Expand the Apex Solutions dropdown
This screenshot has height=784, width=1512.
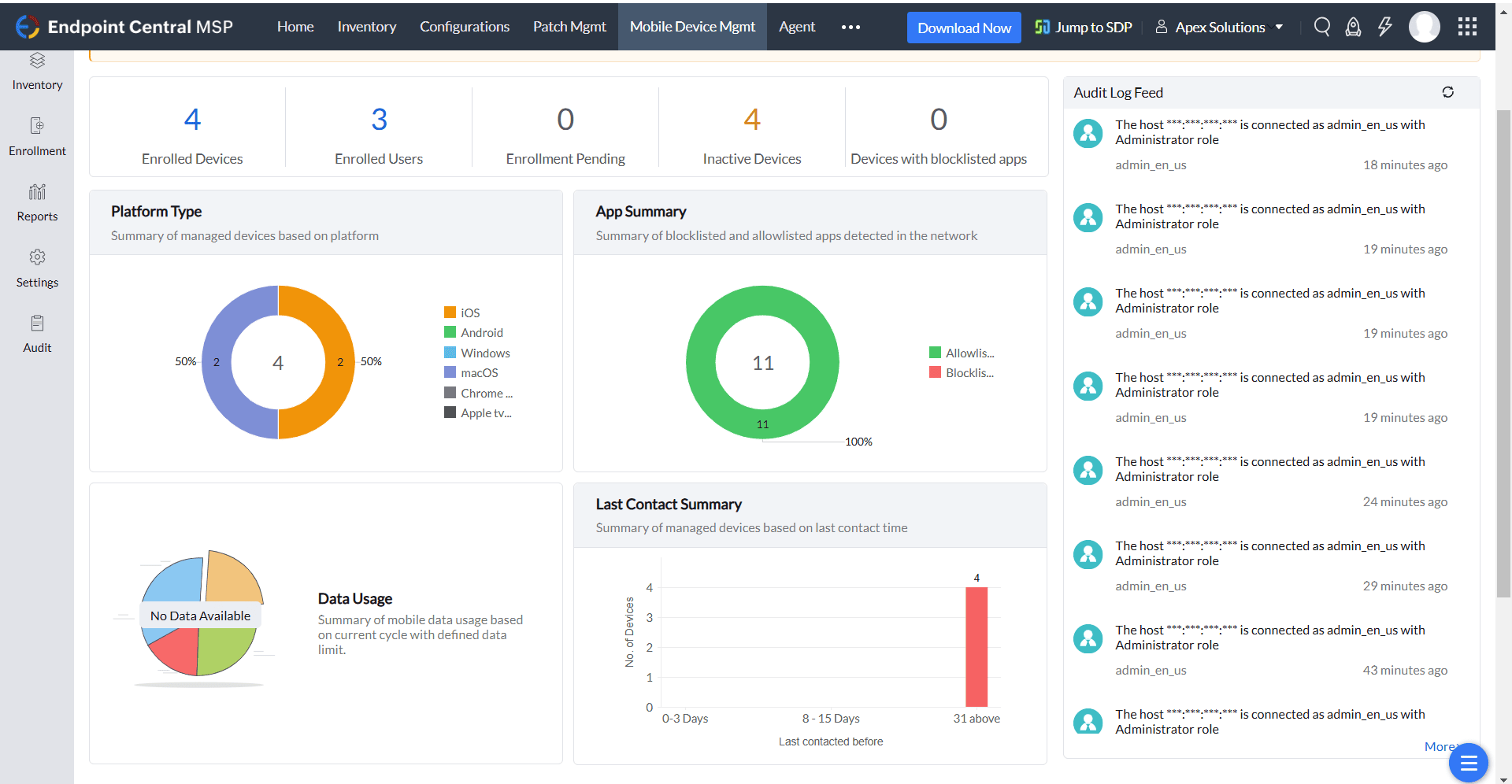click(x=1219, y=26)
